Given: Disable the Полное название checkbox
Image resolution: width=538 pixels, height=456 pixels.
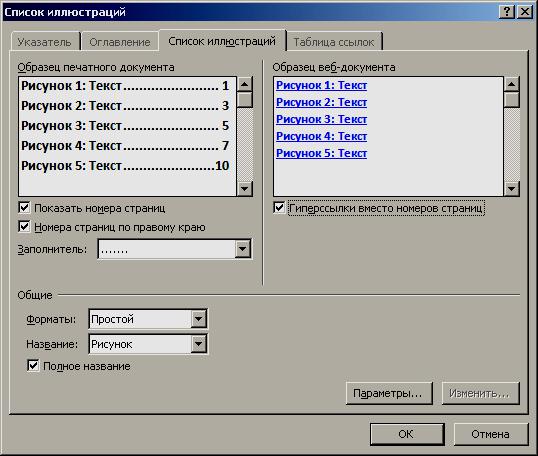Looking at the screenshot, I should (x=33, y=365).
